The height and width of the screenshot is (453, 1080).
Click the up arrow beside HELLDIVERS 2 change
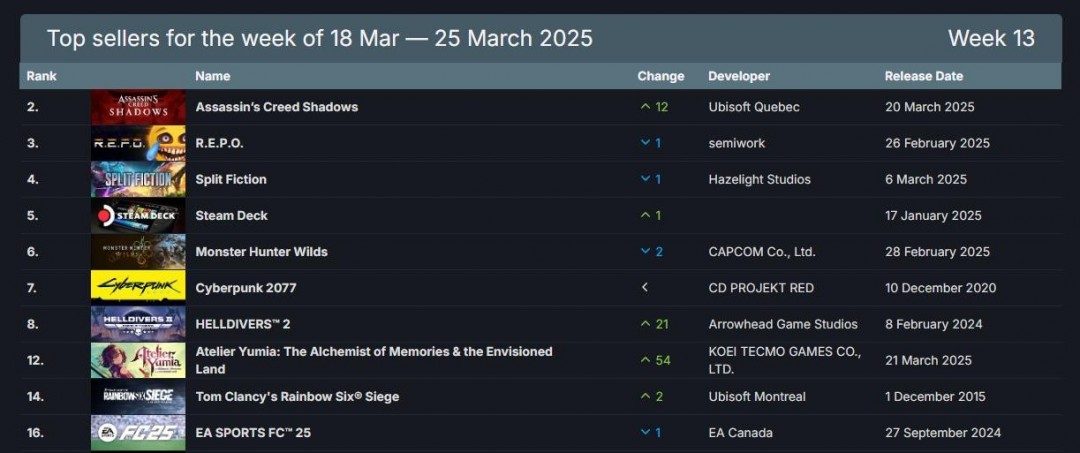(645, 324)
